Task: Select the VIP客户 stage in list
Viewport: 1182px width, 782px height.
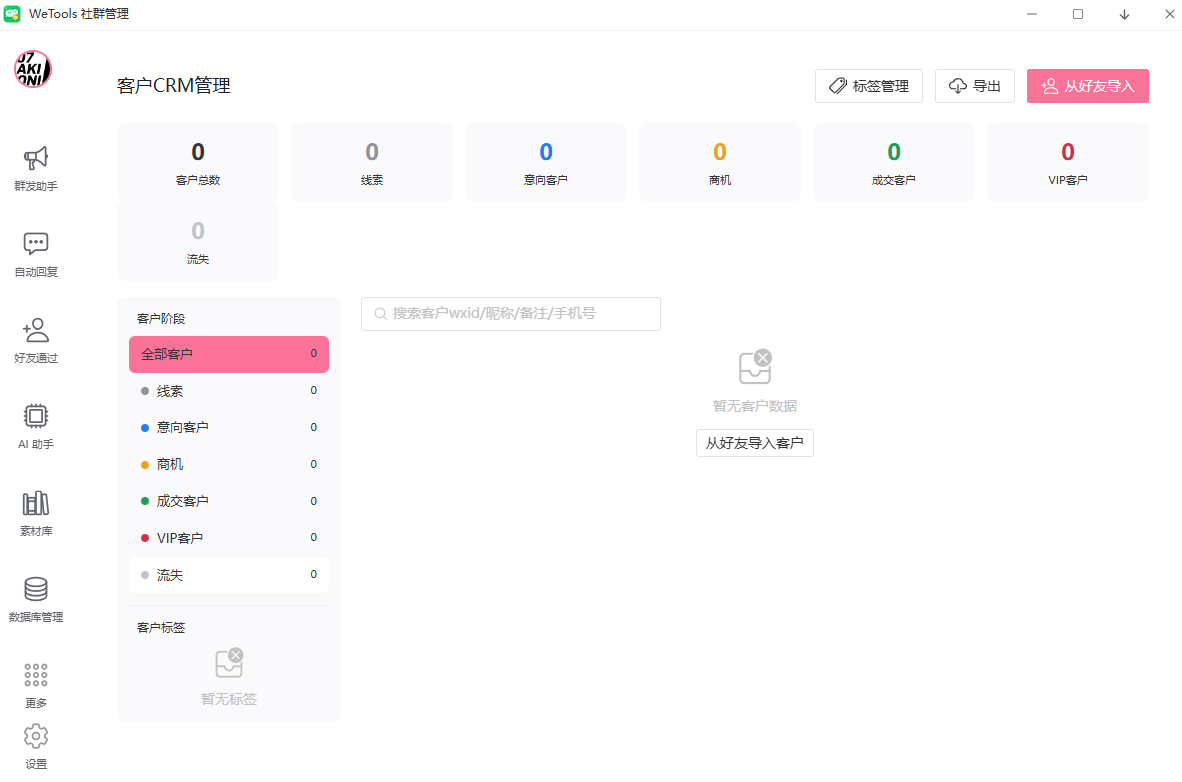Action: click(x=228, y=538)
